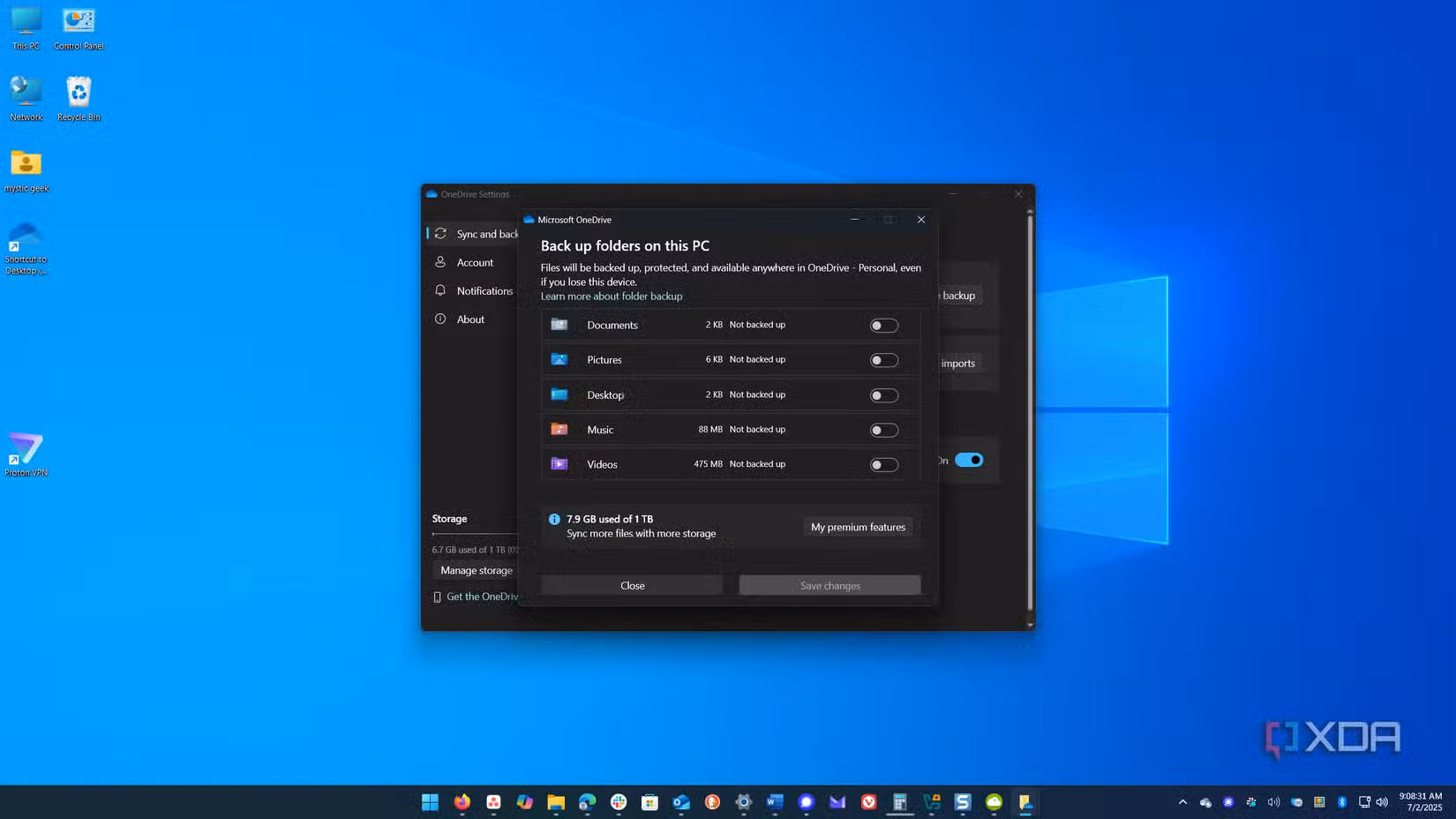Viewport: 1456px width, 819px height.
Task: Open Slack from the taskbar
Action: [x=619, y=802]
